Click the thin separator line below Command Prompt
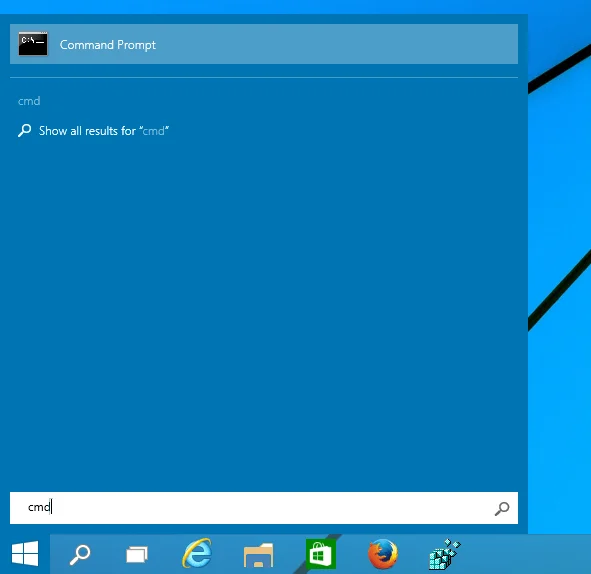This screenshot has width=591, height=574. (x=264, y=78)
